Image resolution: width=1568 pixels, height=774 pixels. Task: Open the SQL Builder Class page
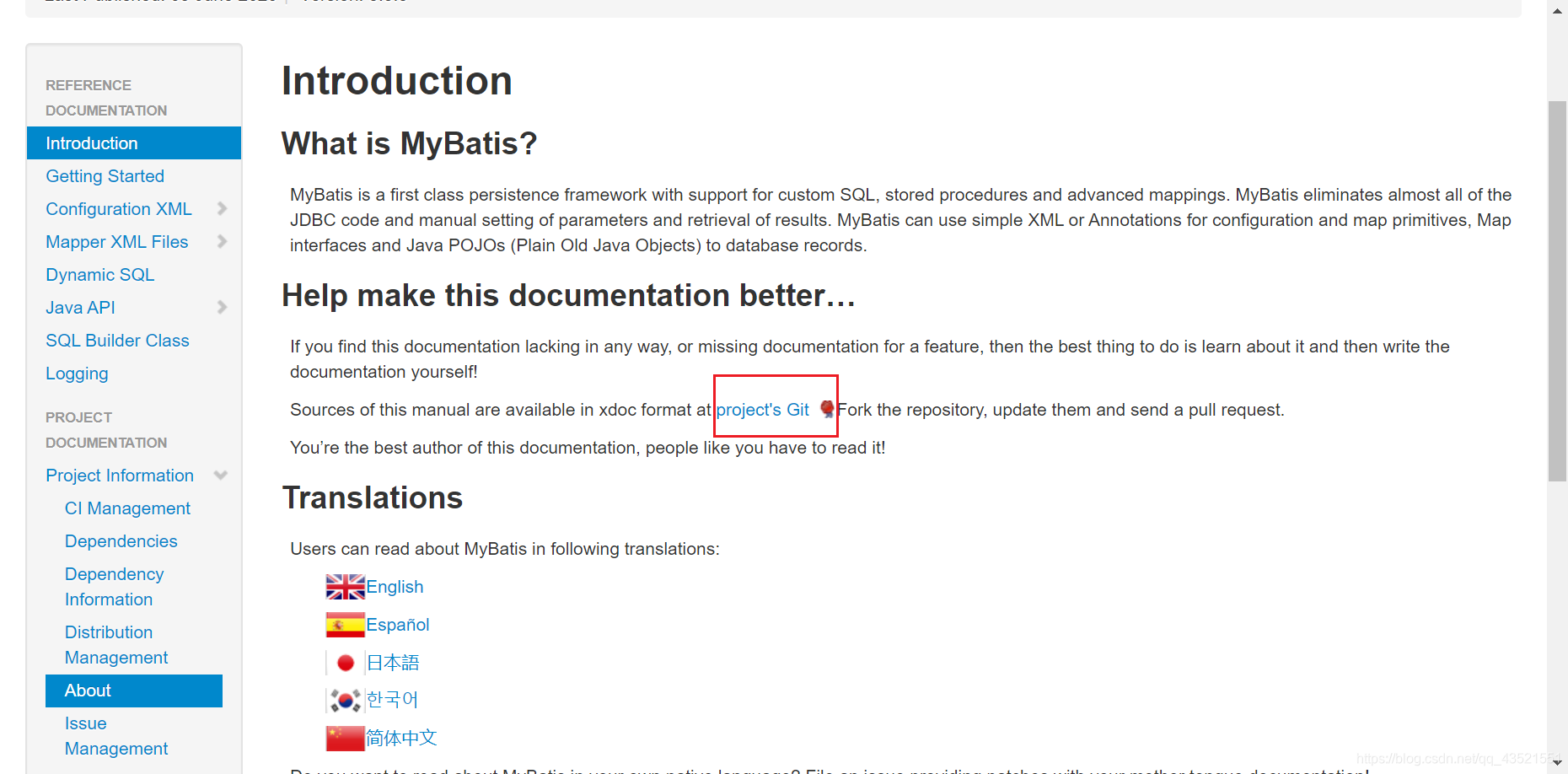(x=117, y=340)
